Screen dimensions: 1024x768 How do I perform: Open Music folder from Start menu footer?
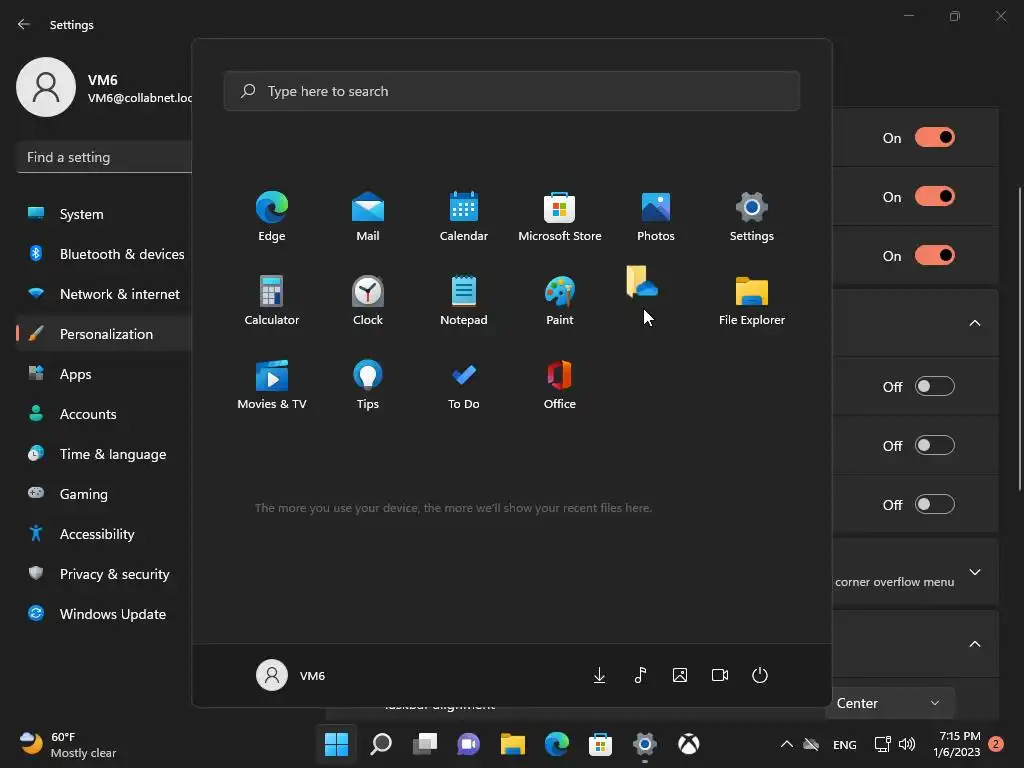pyautogui.click(x=640, y=675)
